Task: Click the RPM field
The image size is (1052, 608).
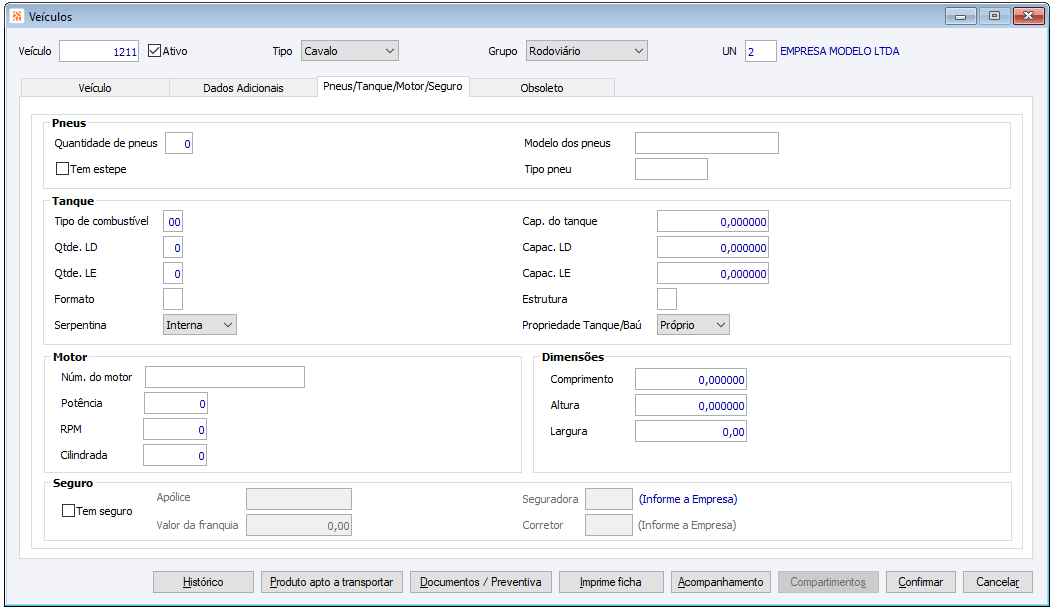Action: tap(175, 429)
